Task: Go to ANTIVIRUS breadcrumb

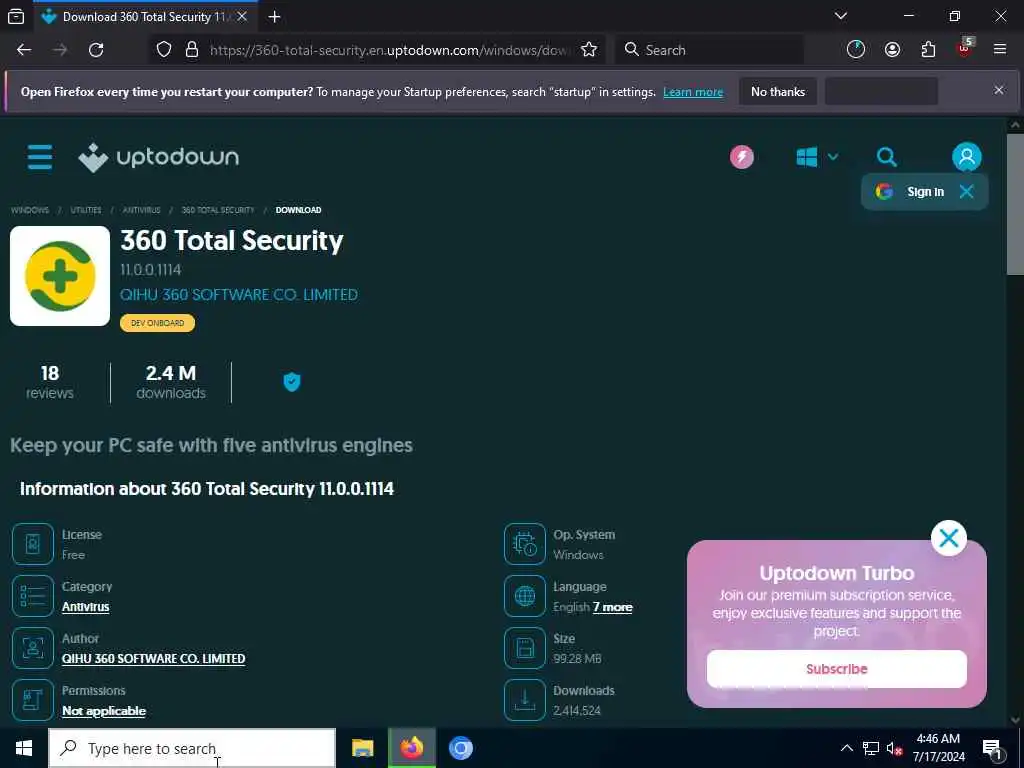Action: [142, 210]
